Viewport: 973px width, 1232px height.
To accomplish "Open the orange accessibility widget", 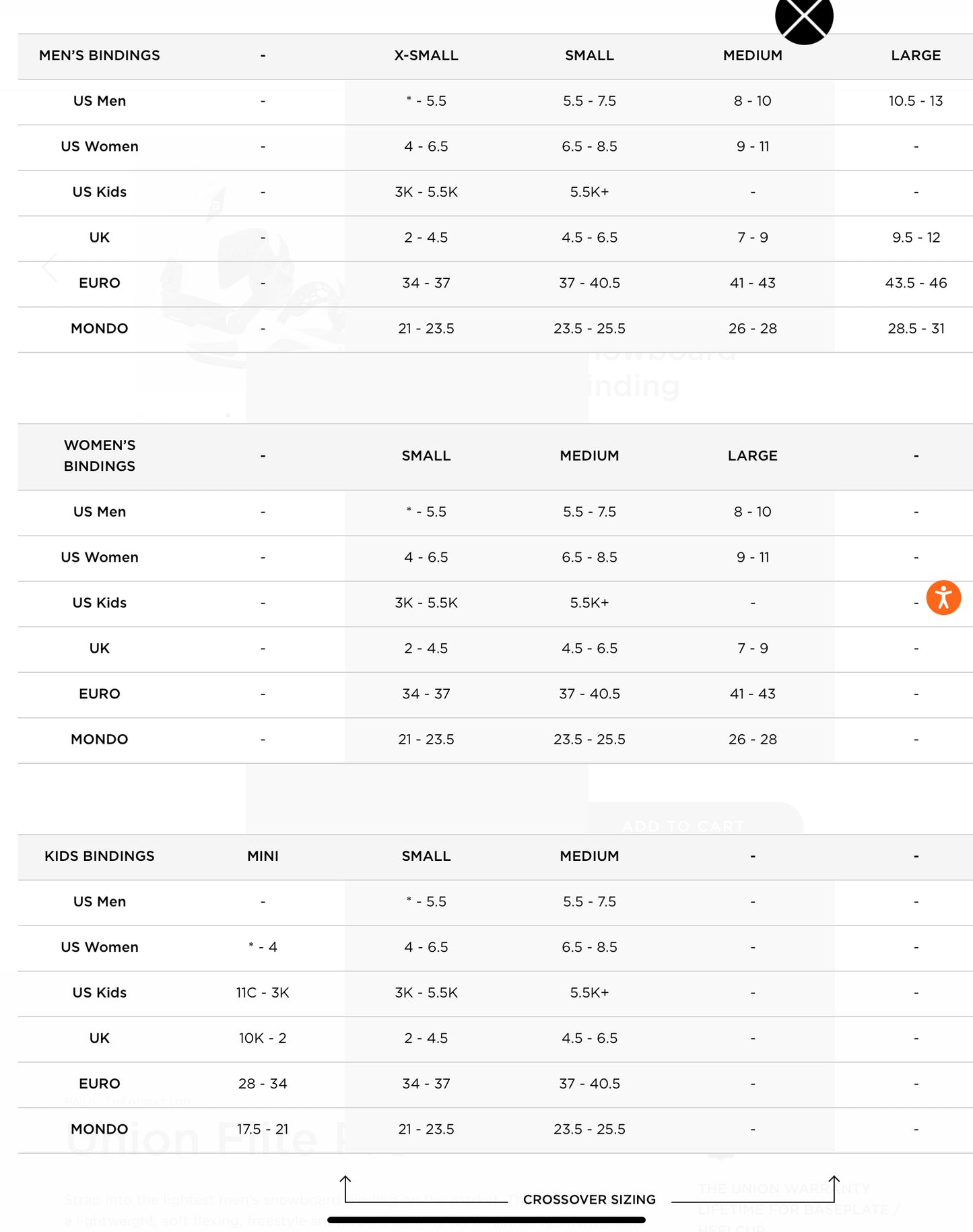I will tap(943, 597).
